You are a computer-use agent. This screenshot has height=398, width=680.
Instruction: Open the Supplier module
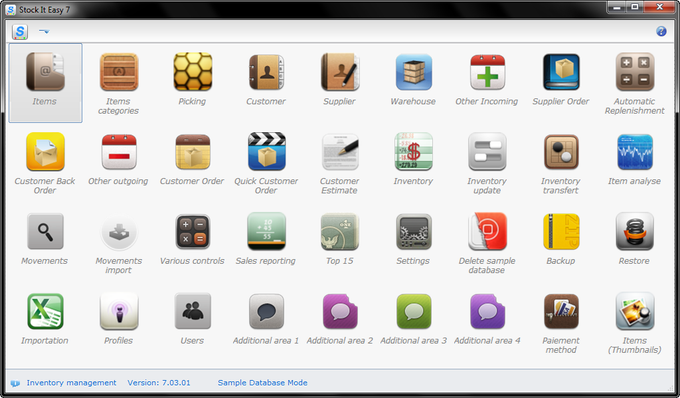340,72
